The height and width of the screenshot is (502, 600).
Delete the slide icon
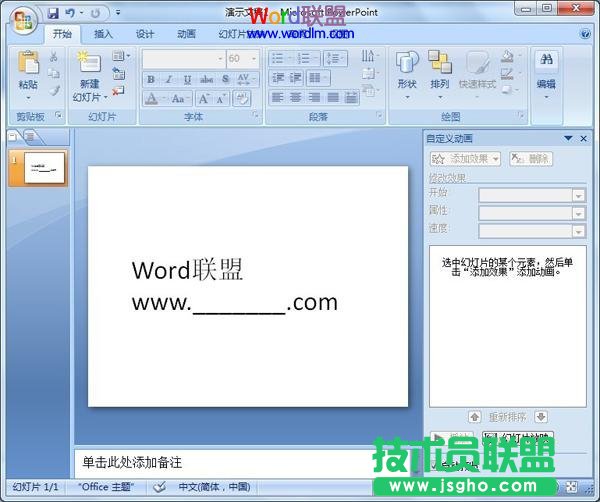[x=119, y=90]
